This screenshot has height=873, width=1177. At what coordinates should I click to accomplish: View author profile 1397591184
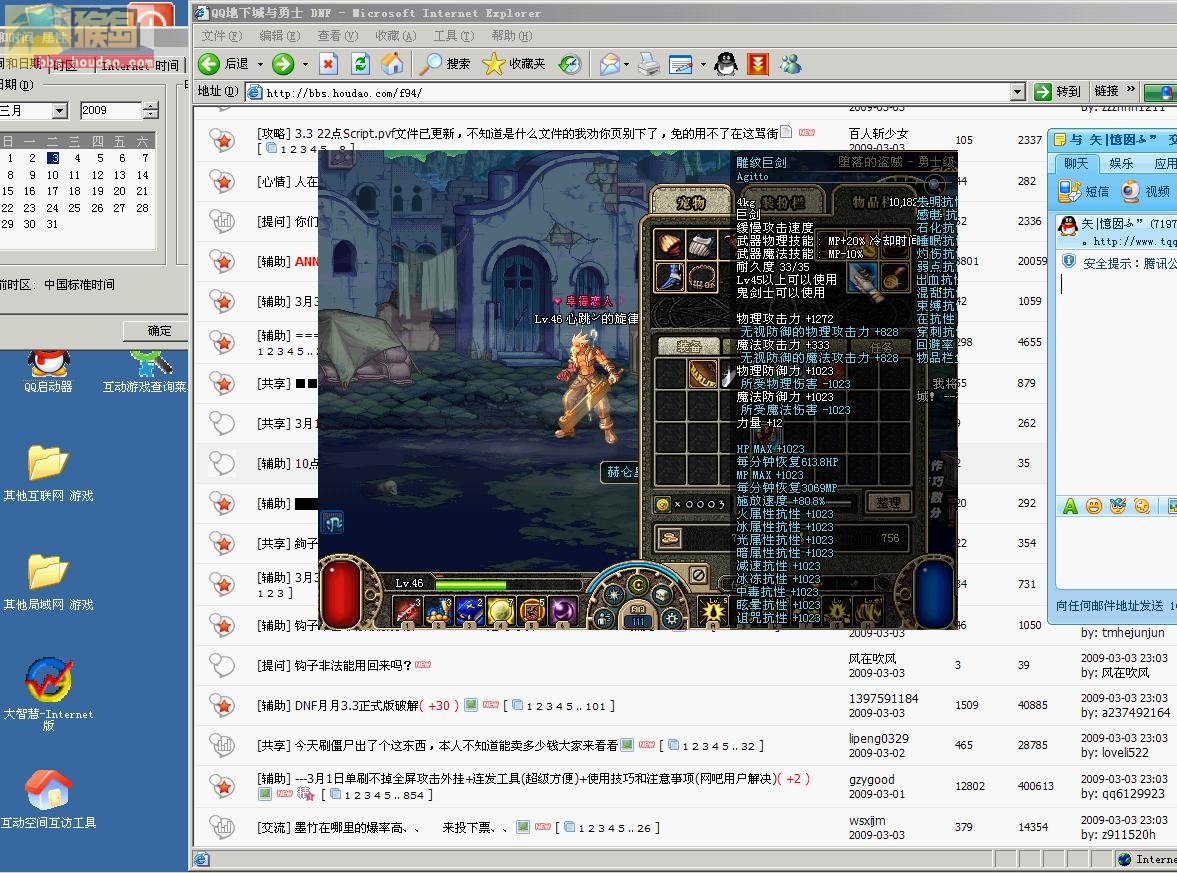[x=884, y=698]
